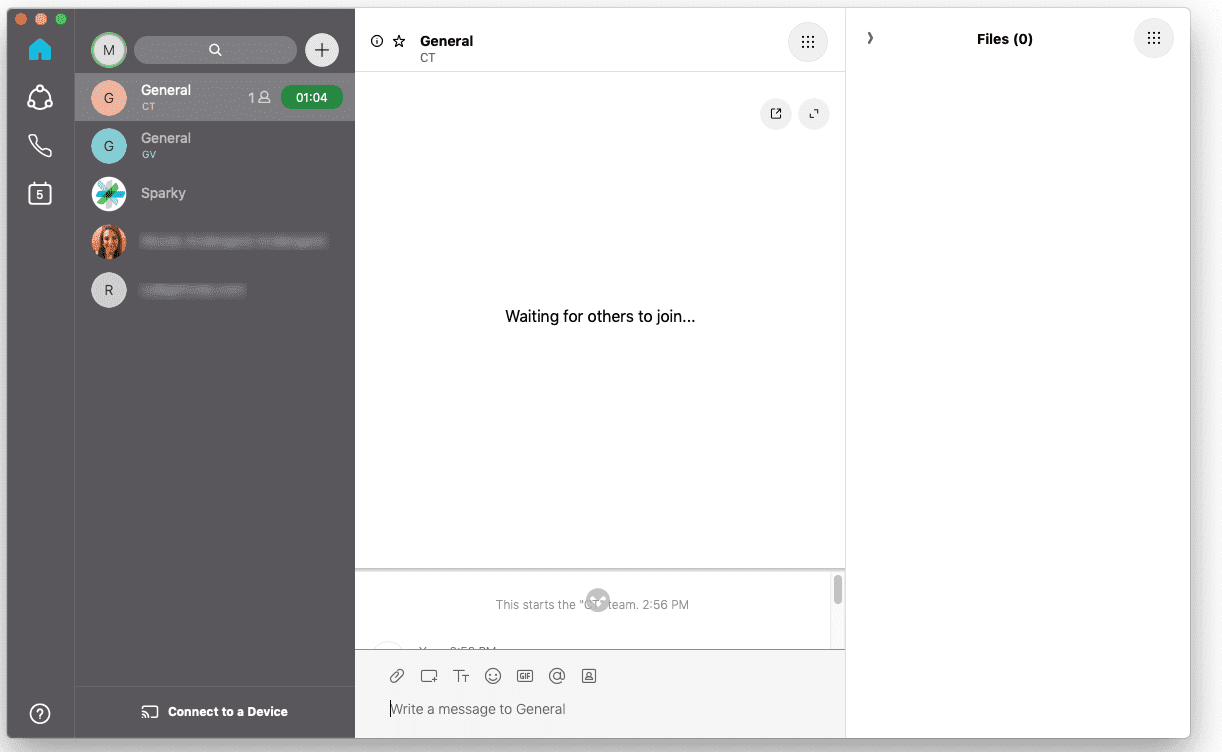Expand the call view to full size
Screen dimensions: 1222x752
pyautogui.click(x=814, y=114)
